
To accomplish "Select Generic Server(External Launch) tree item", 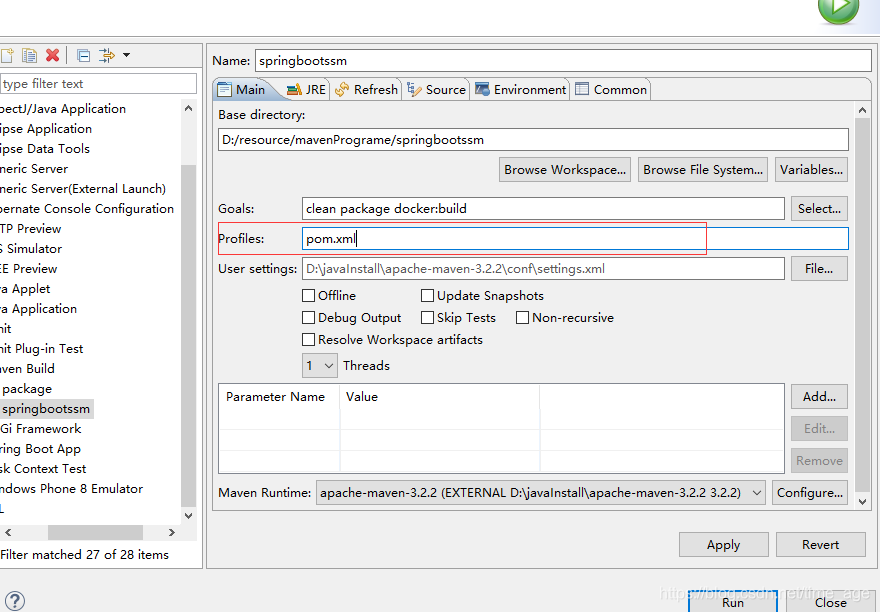I will point(83,189).
